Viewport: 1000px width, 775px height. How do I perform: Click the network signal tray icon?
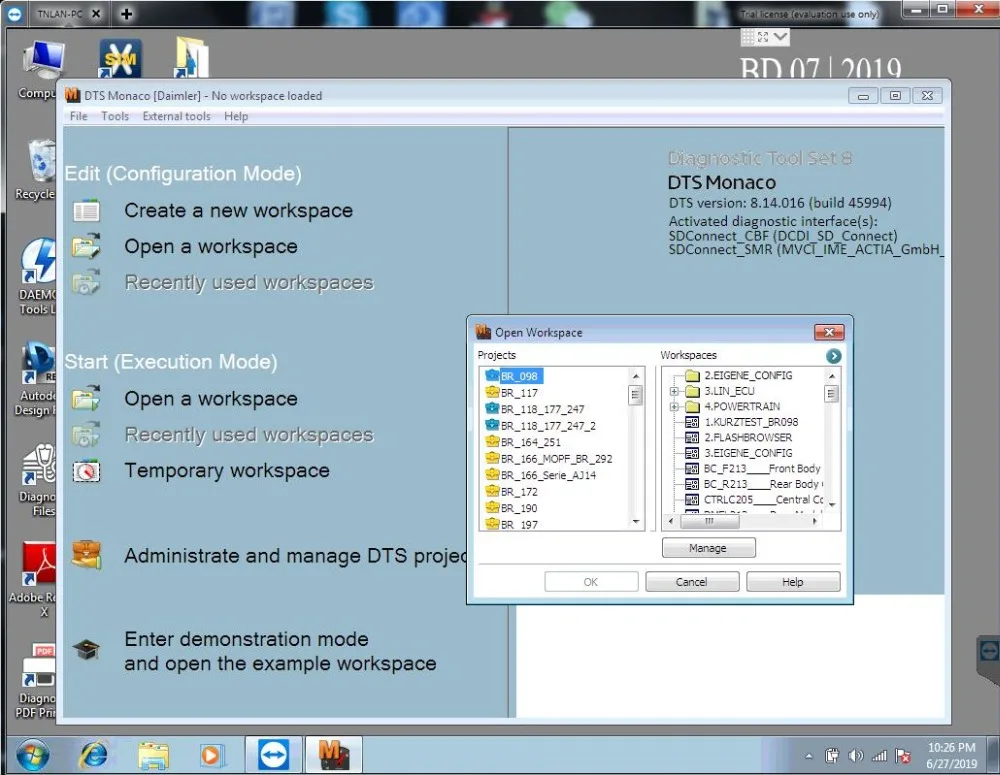click(x=879, y=756)
